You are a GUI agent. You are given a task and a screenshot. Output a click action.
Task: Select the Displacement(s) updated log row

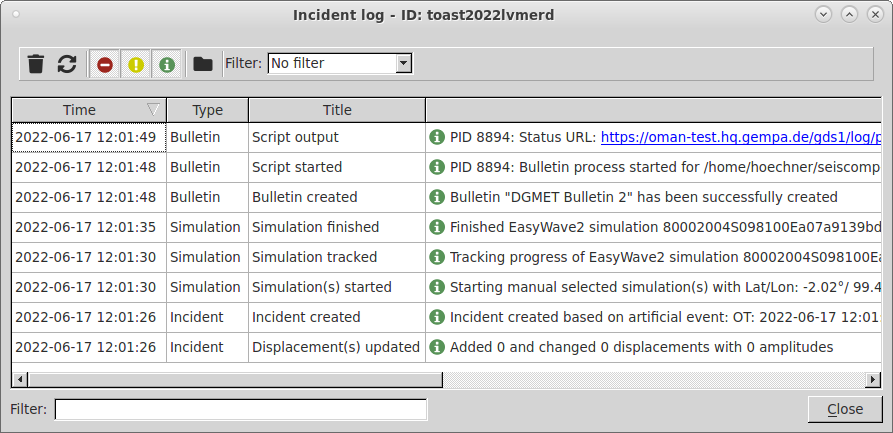pos(446,348)
